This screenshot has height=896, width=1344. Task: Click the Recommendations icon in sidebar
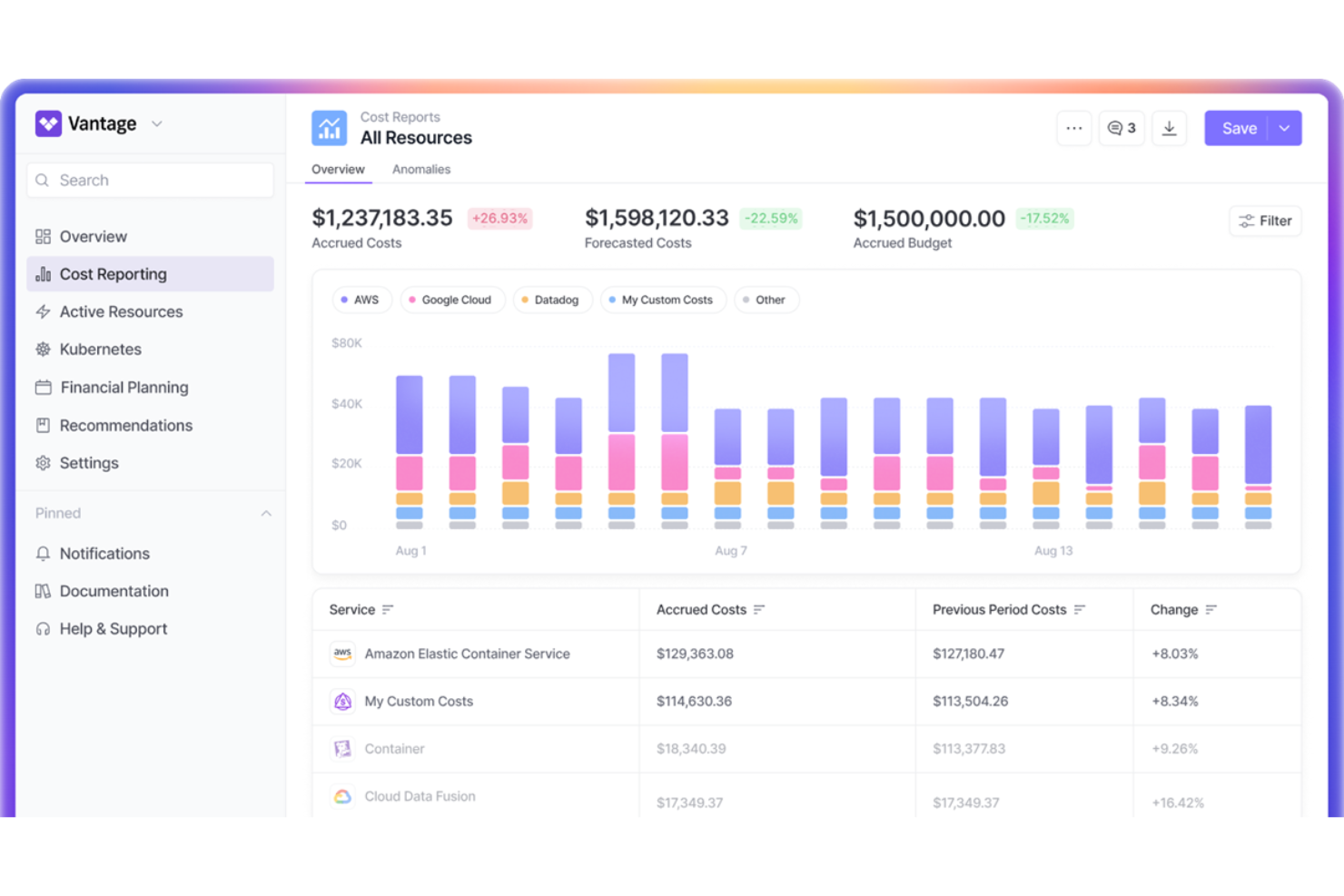pyautogui.click(x=43, y=425)
